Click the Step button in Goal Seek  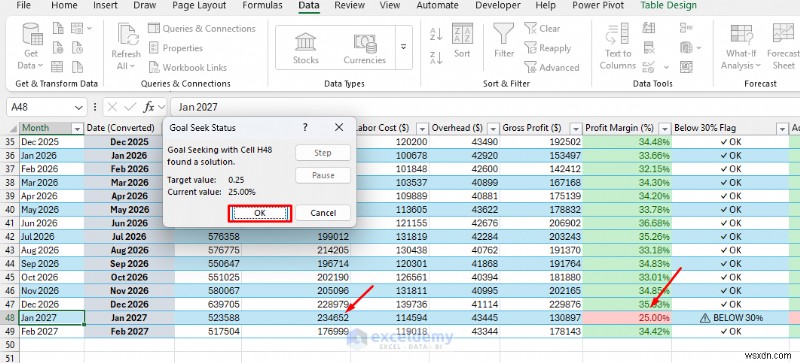pos(323,153)
